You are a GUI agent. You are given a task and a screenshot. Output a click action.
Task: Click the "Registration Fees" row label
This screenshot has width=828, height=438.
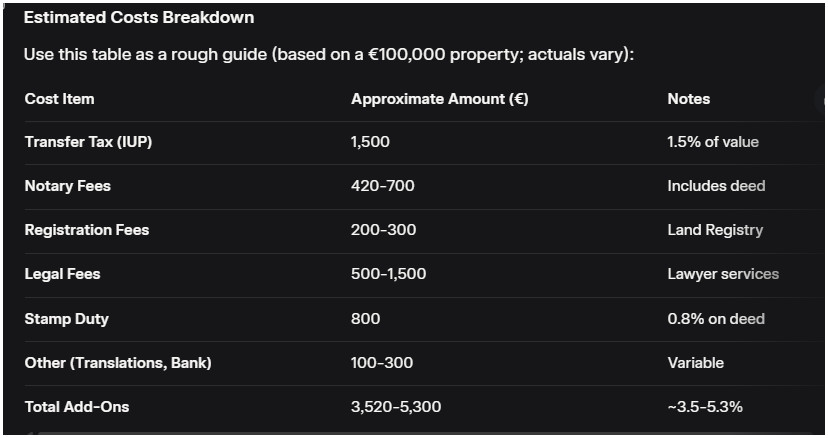[87, 230]
